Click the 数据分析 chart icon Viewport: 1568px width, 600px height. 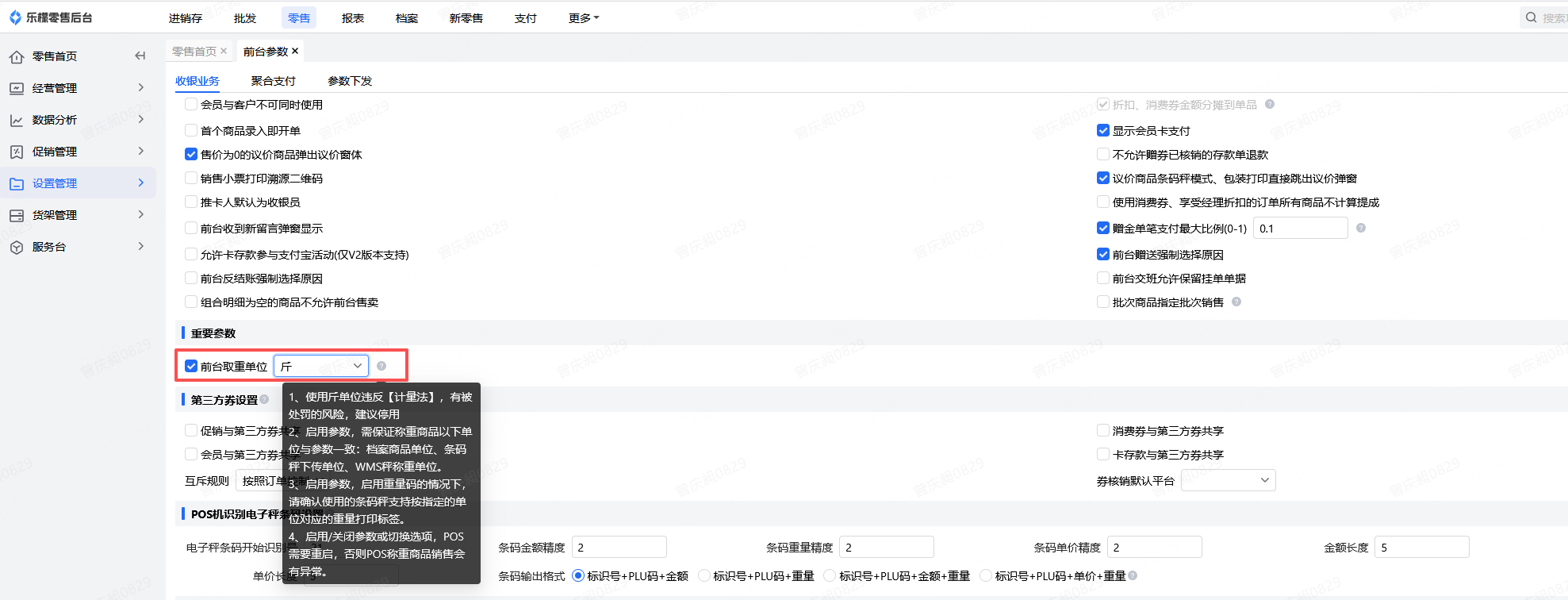click(x=17, y=120)
